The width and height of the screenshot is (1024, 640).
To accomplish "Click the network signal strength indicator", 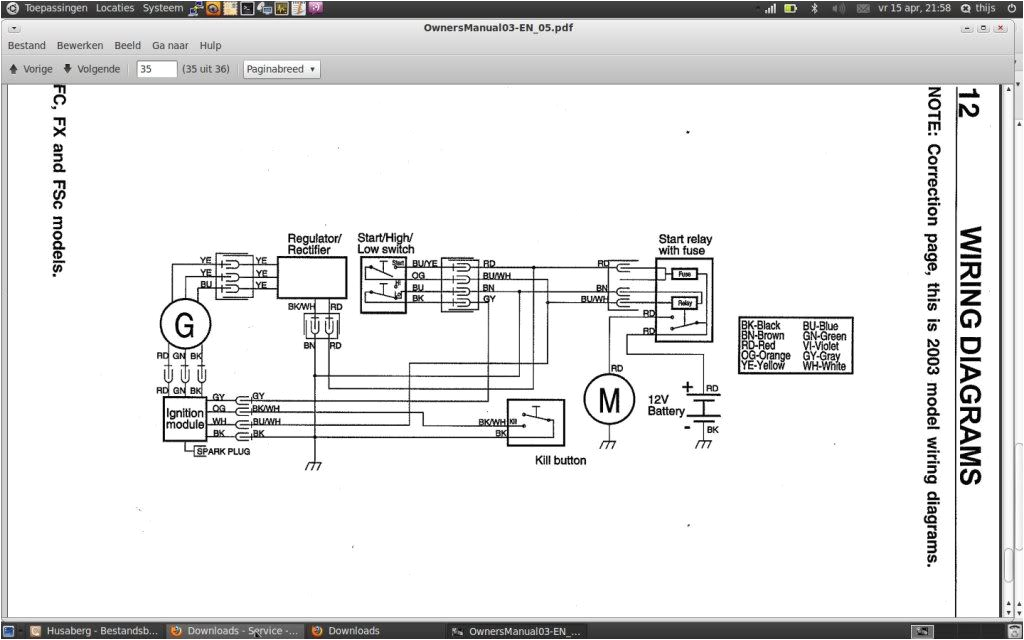I will (771, 8).
